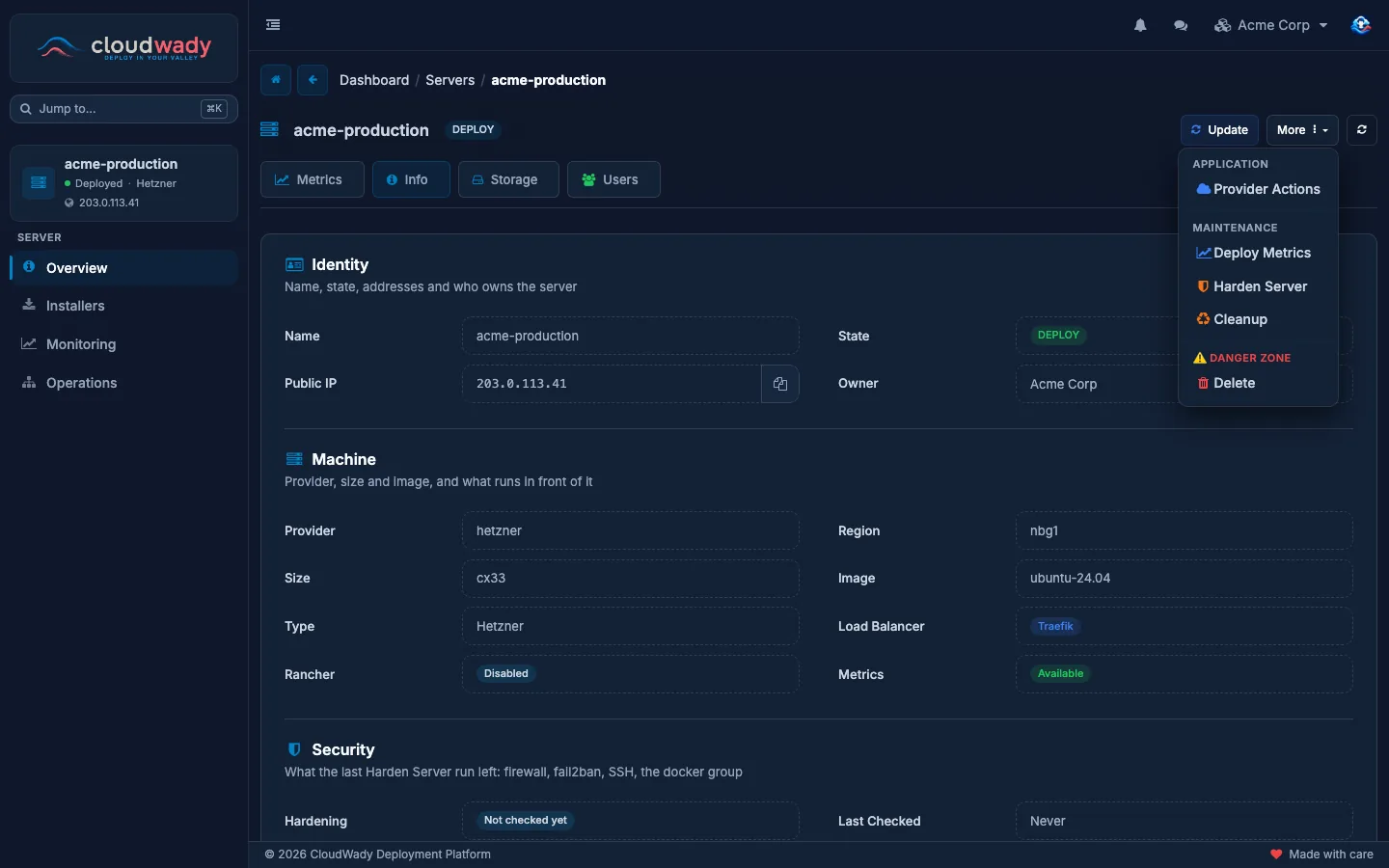This screenshot has height=868, width=1389.
Task: Open the Metrics tab
Action: 312,179
